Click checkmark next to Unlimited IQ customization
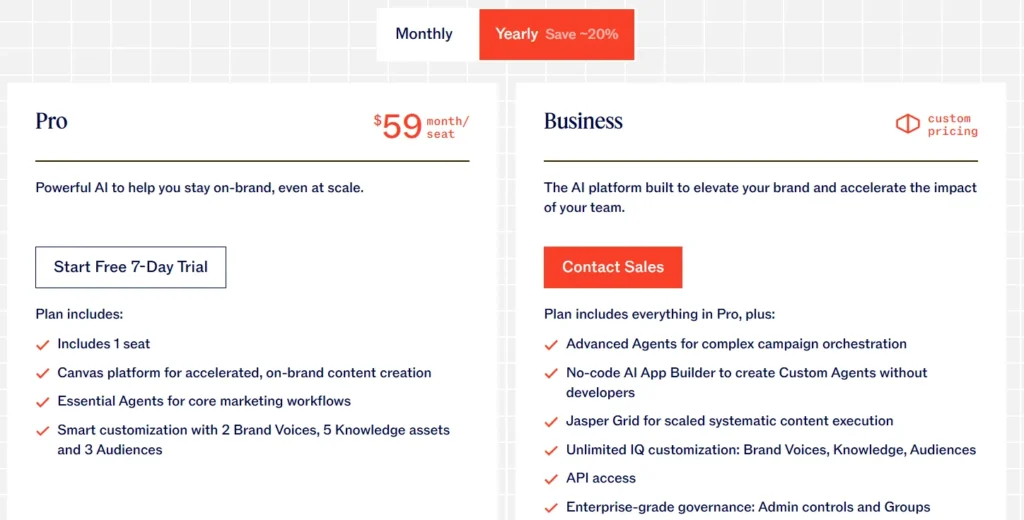1024x520 pixels. (551, 451)
